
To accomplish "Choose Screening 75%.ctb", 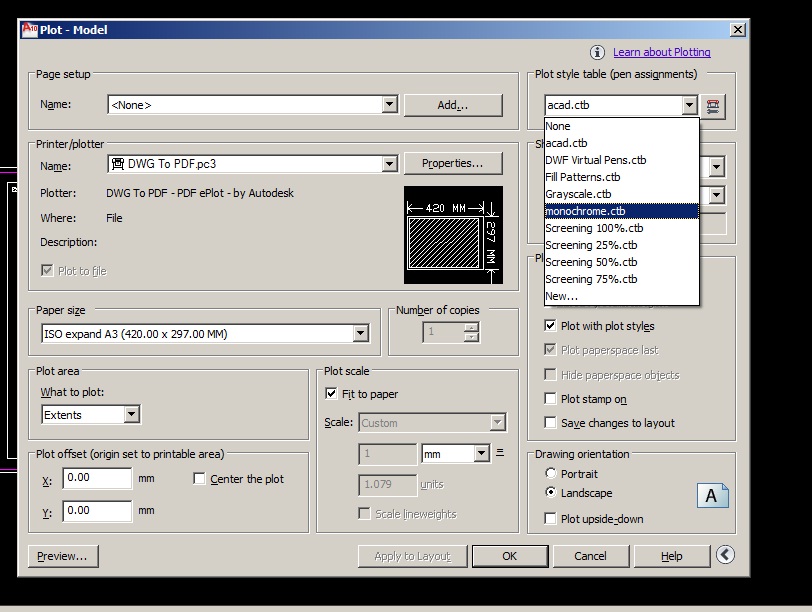I will tap(621, 279).
